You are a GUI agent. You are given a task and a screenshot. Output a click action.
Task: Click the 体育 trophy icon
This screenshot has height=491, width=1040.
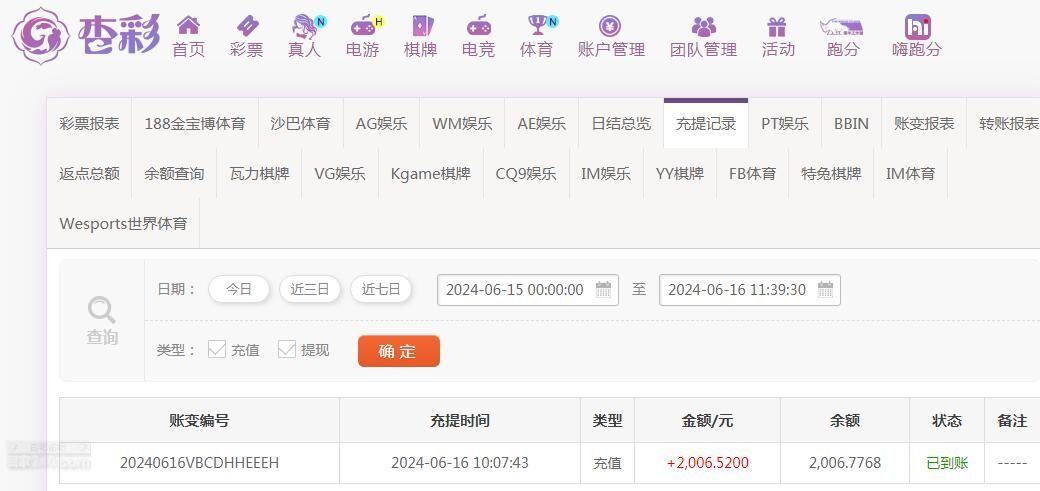click(539, 25)
